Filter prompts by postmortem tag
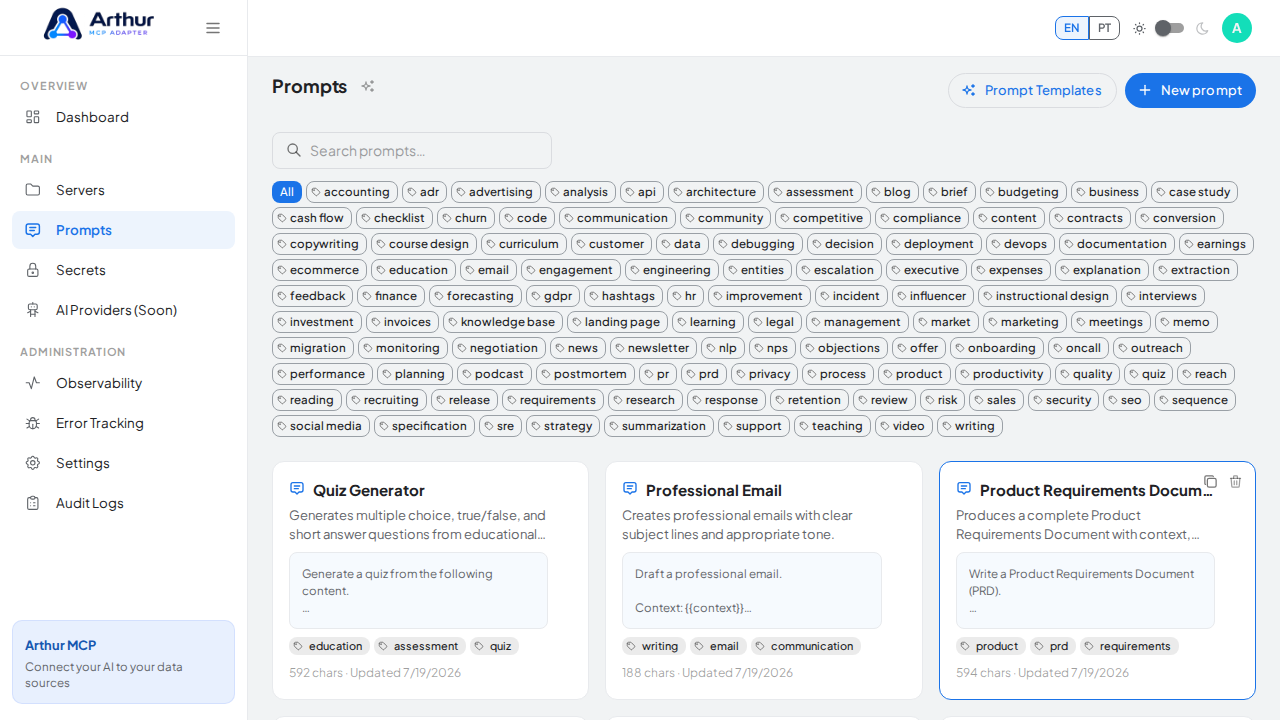This screenshot has width=1280, height=720. 586,374
